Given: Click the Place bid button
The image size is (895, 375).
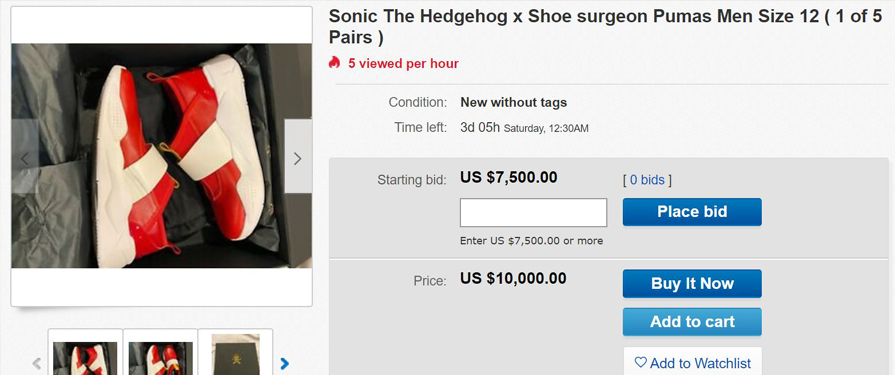Looking at the screenshot, I should (x=692, y=212).
